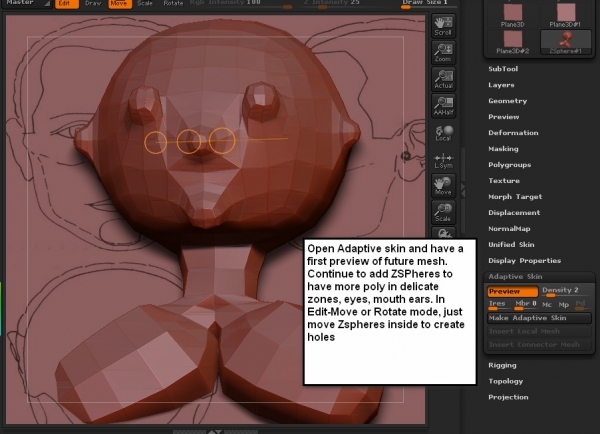Adjust the Mbr slider
600x434 pixels.
tap(525, 305)
